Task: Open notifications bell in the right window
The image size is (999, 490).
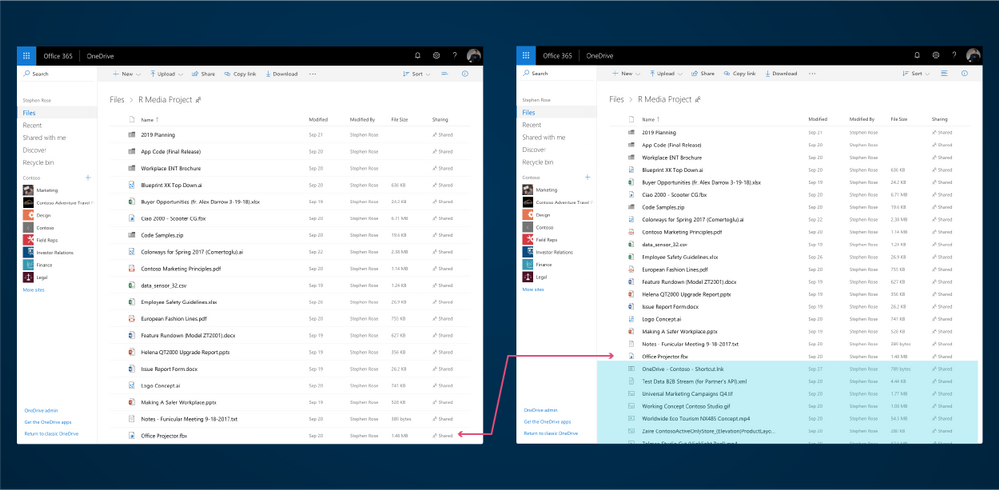Action: 917,55
